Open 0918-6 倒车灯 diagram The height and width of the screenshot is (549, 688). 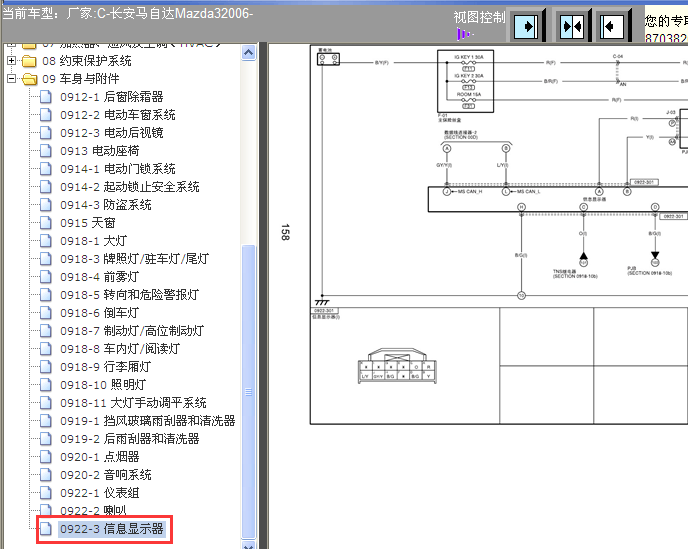[x=100, y=313]
